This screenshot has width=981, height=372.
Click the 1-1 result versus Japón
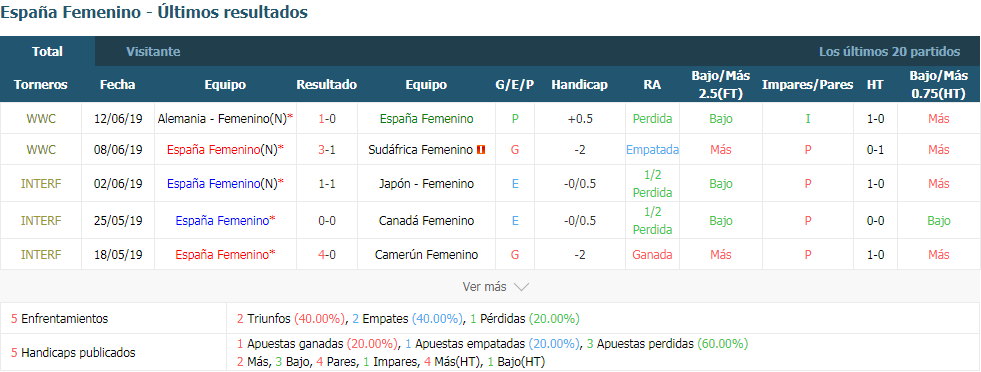pos(327,184)
